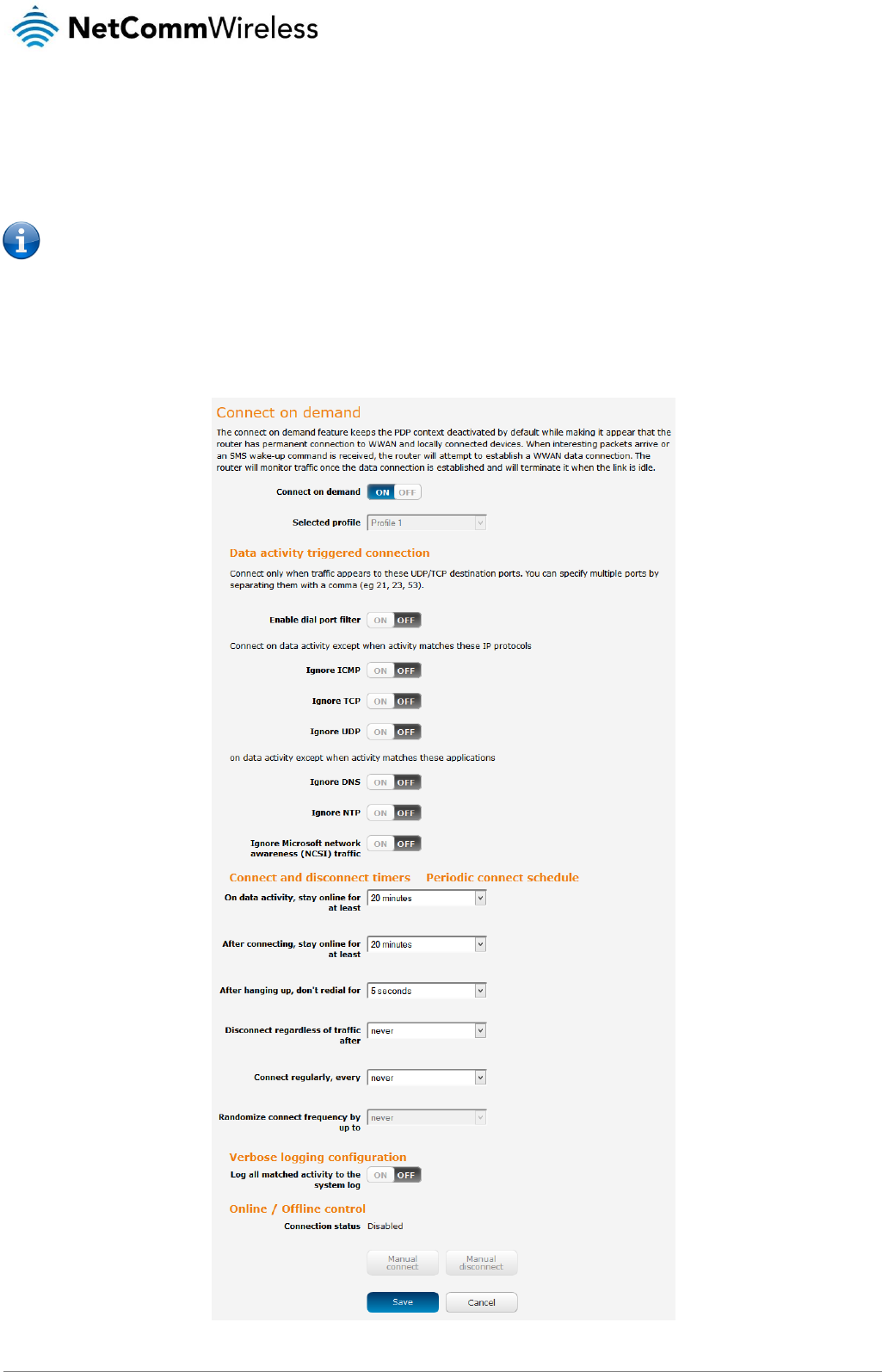Image resolution: width=882 pixels, height=1372 pixels.
Task: Click the Save button
Action: tap(403, 1302)
